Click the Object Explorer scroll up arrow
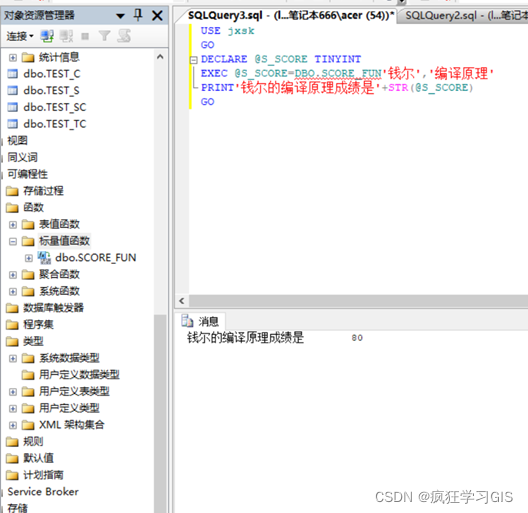528x513 pixels. point(160,57)
